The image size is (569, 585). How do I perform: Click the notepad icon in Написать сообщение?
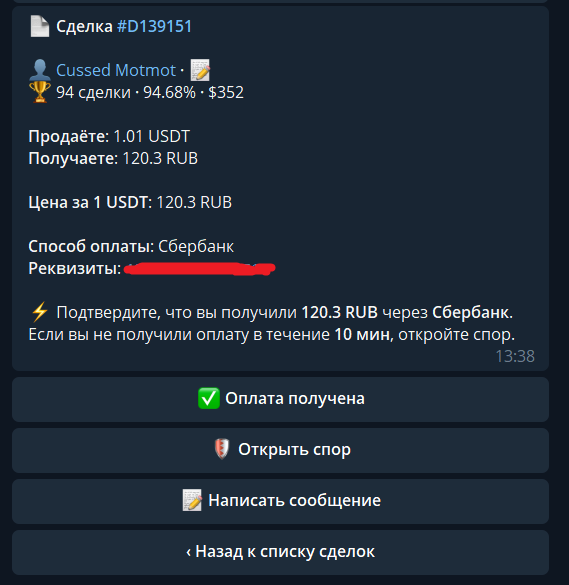(192, 500)
